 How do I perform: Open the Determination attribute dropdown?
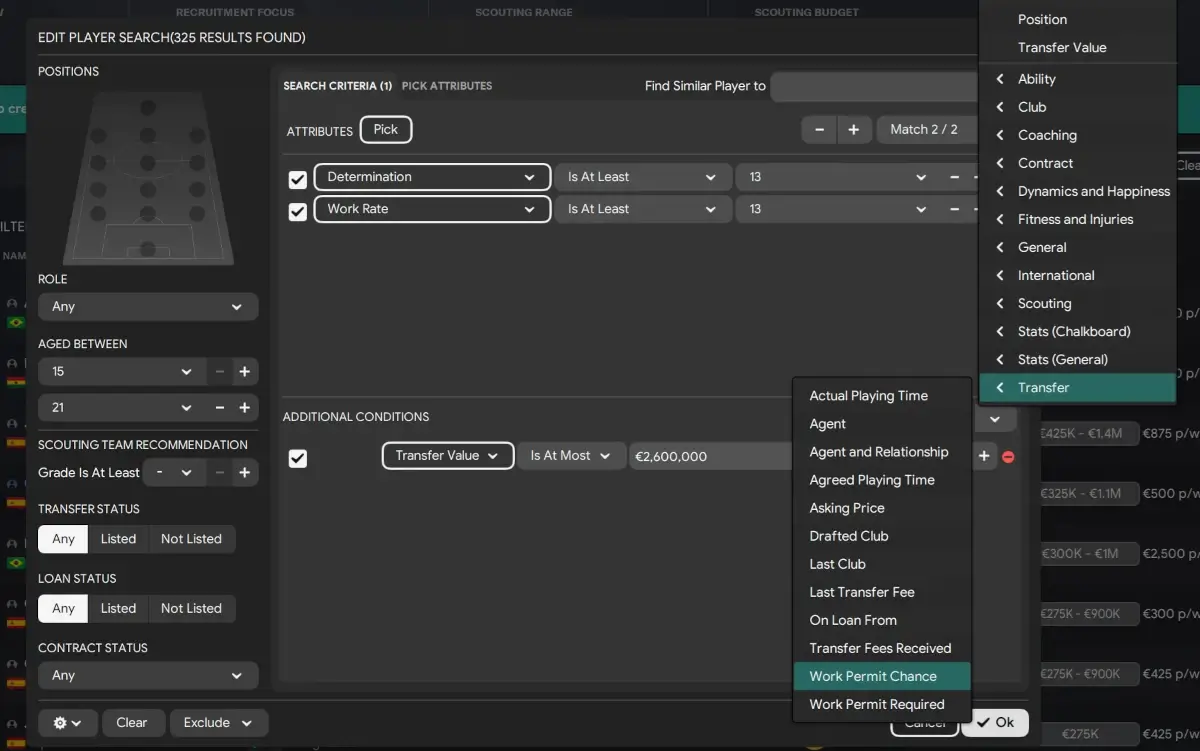click(432, 177)
